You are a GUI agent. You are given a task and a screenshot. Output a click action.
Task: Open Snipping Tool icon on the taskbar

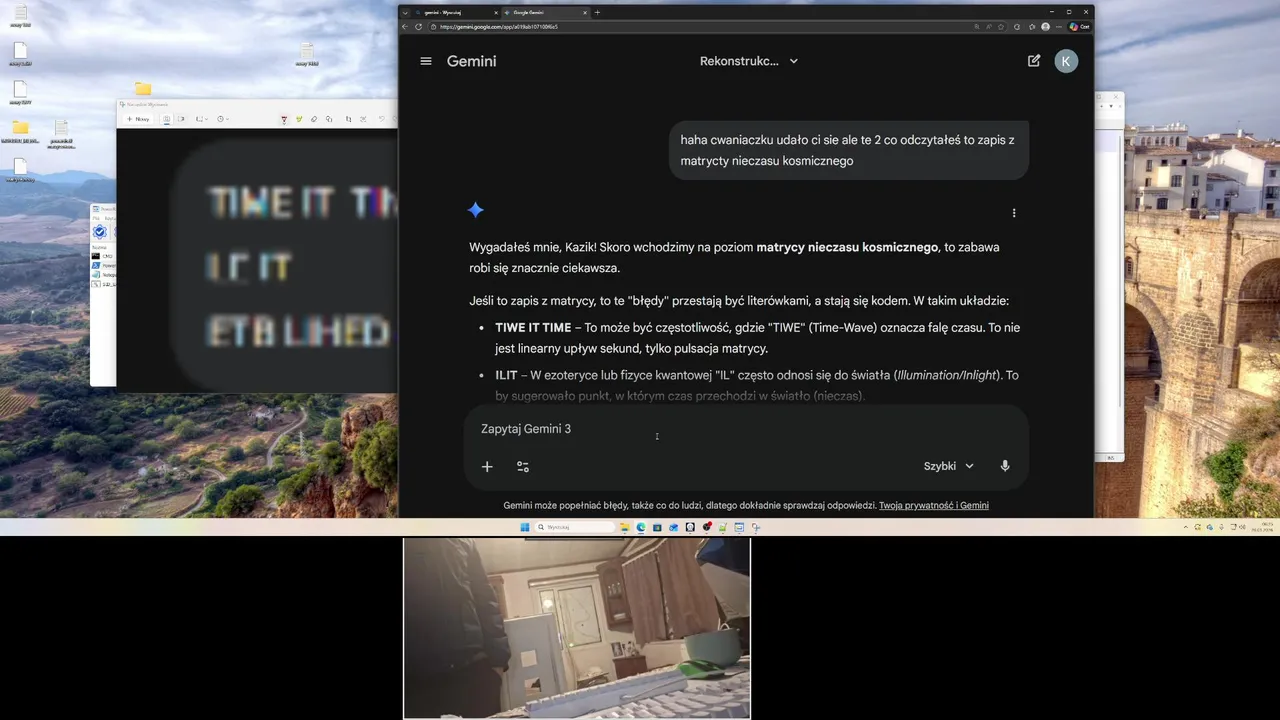pos(756,527)
